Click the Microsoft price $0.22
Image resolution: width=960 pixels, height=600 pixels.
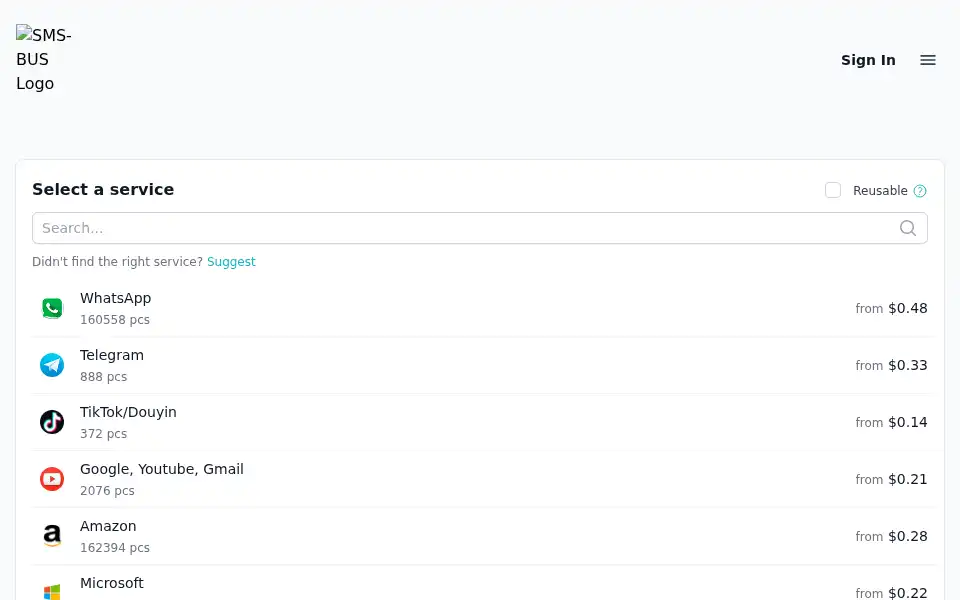coord(907,593)
